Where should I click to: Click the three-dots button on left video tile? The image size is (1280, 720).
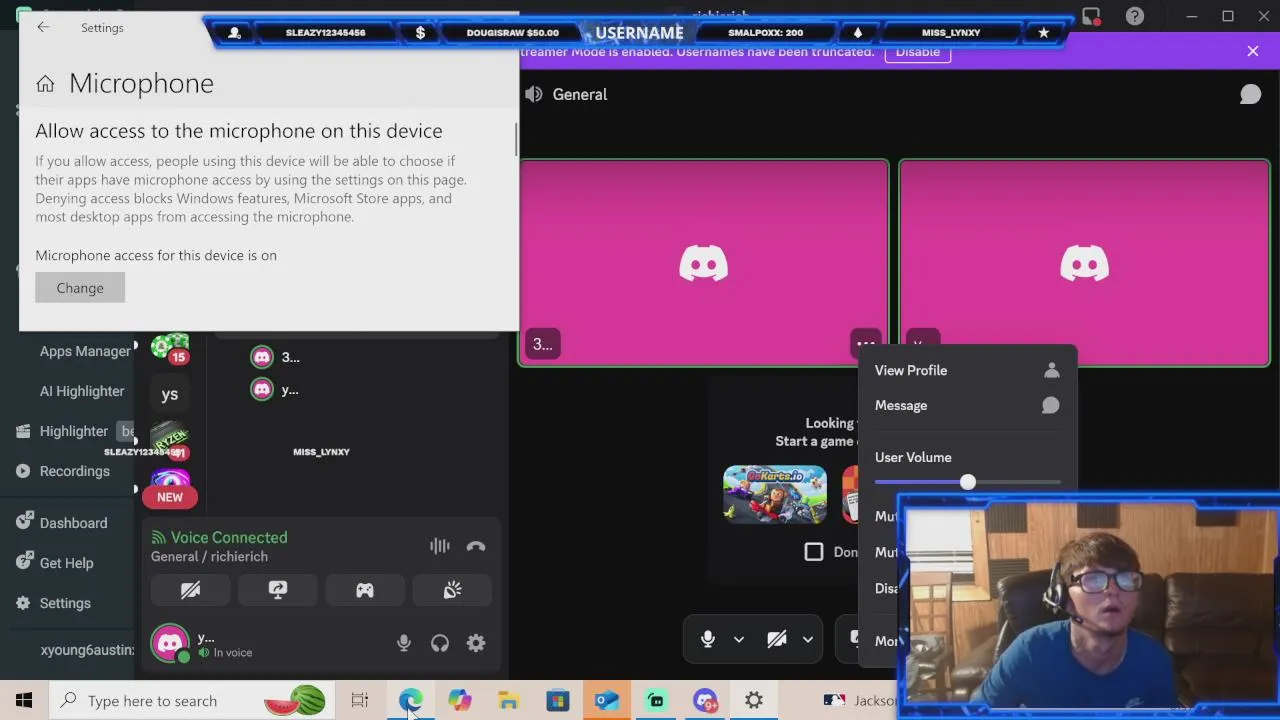[866, 344]
